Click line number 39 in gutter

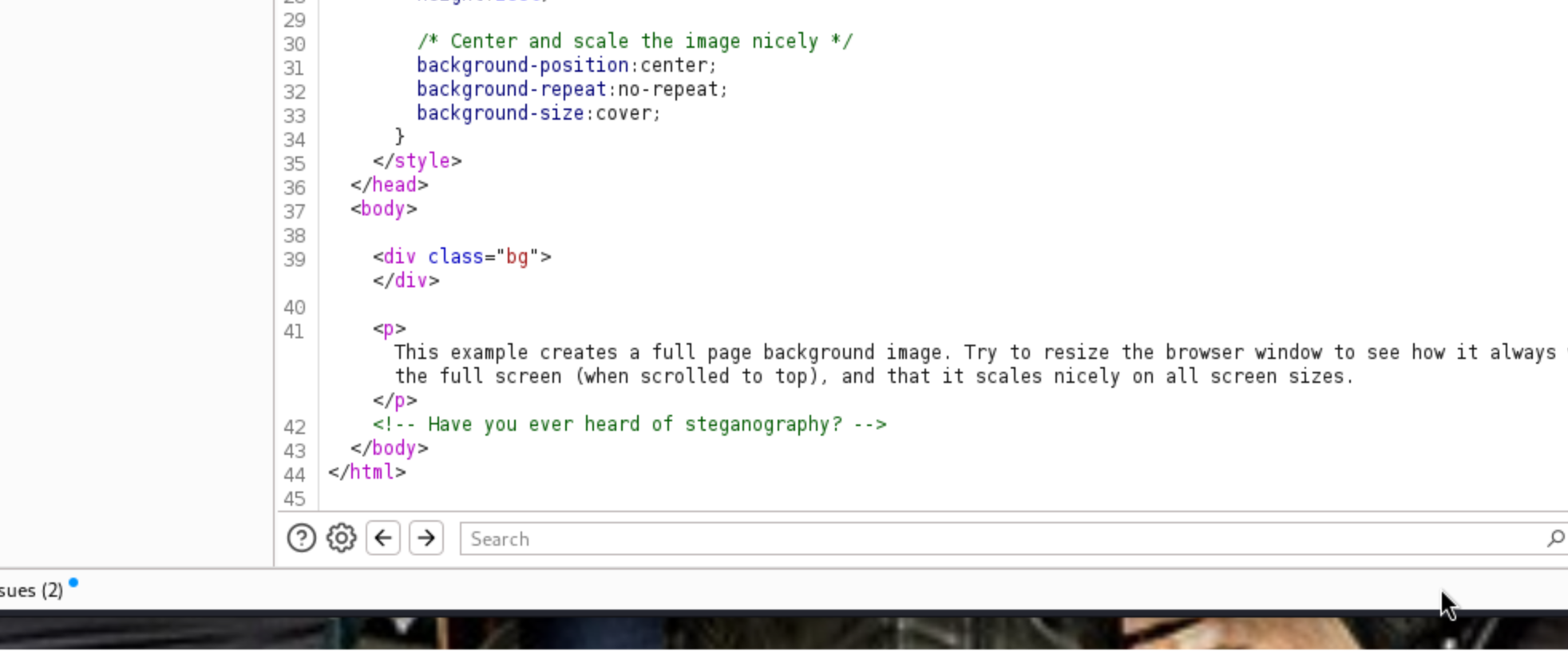(x=295, y=259)
